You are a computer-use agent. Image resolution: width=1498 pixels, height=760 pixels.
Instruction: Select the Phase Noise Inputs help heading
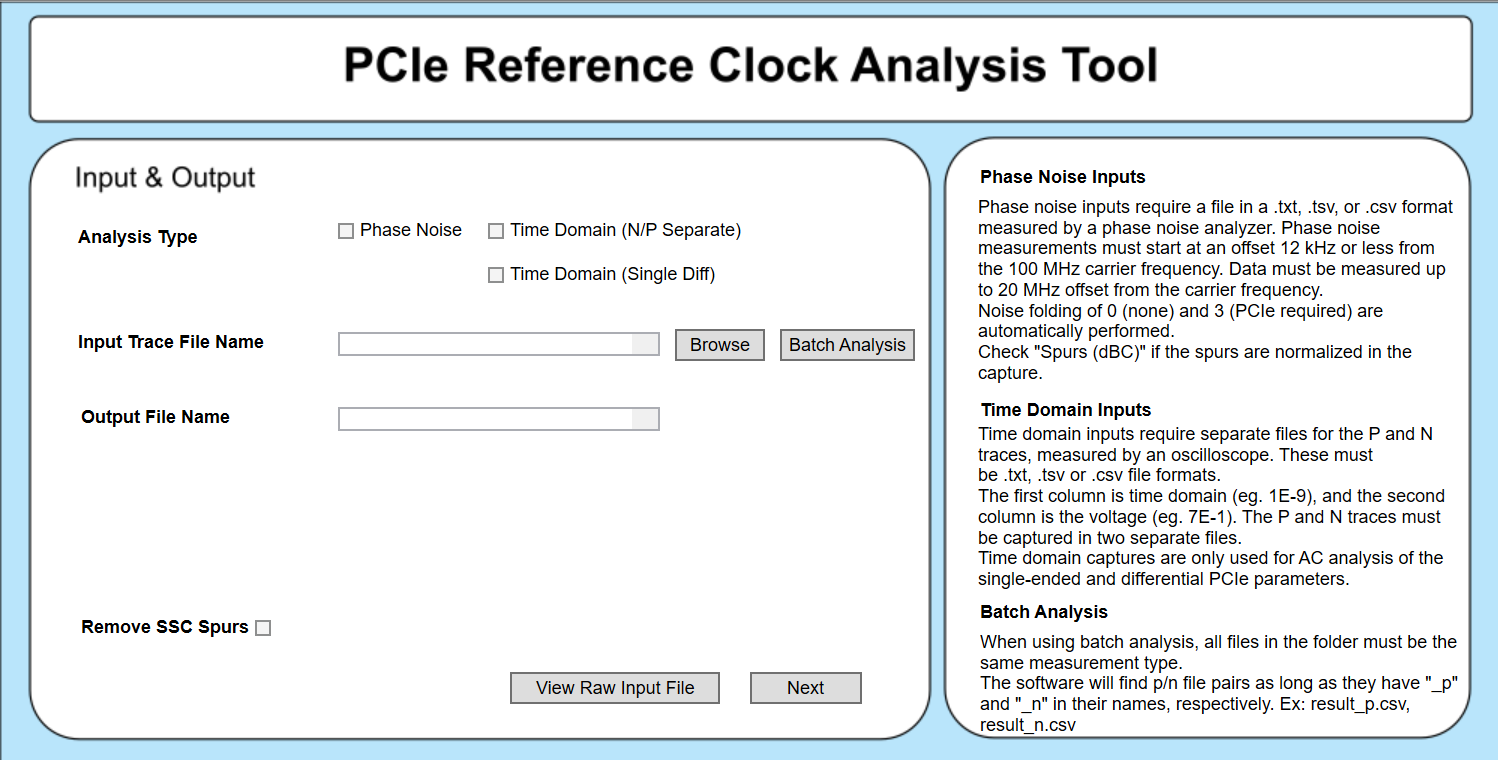point(1062,177)
